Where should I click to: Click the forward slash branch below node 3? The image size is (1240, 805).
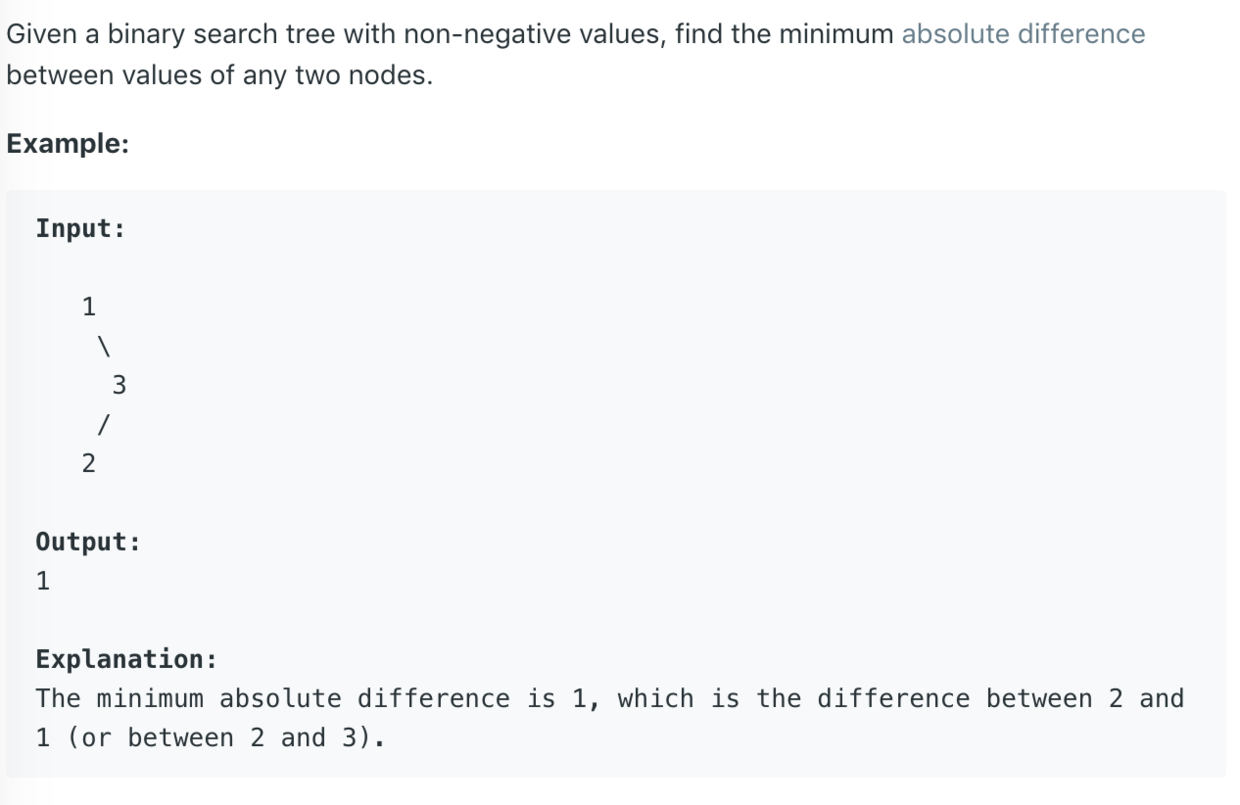pos(103,425)
